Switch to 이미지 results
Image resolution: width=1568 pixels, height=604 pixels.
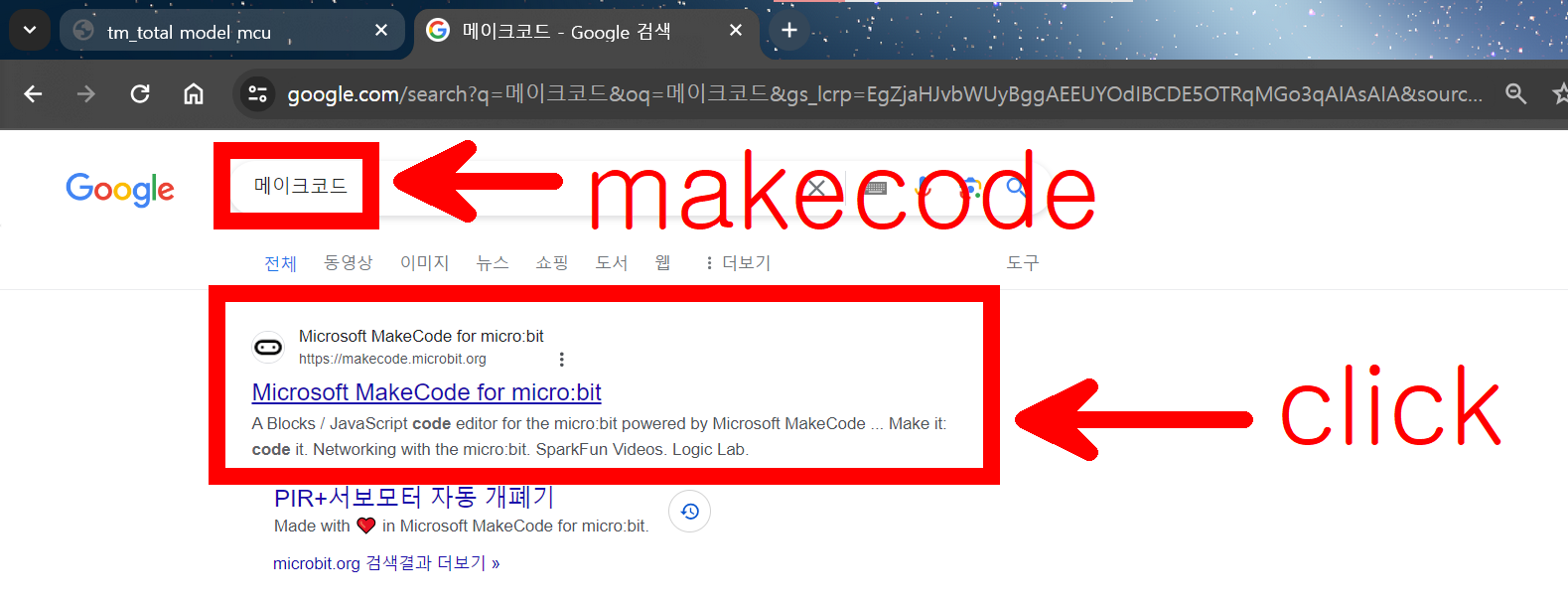pyautogui.click(x=424, y=263)
